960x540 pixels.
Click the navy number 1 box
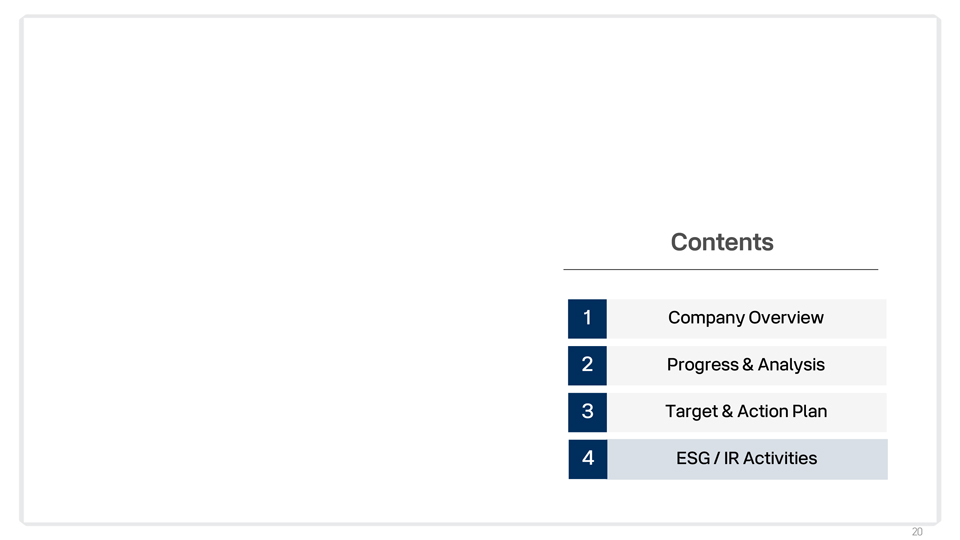click(587, 318)
